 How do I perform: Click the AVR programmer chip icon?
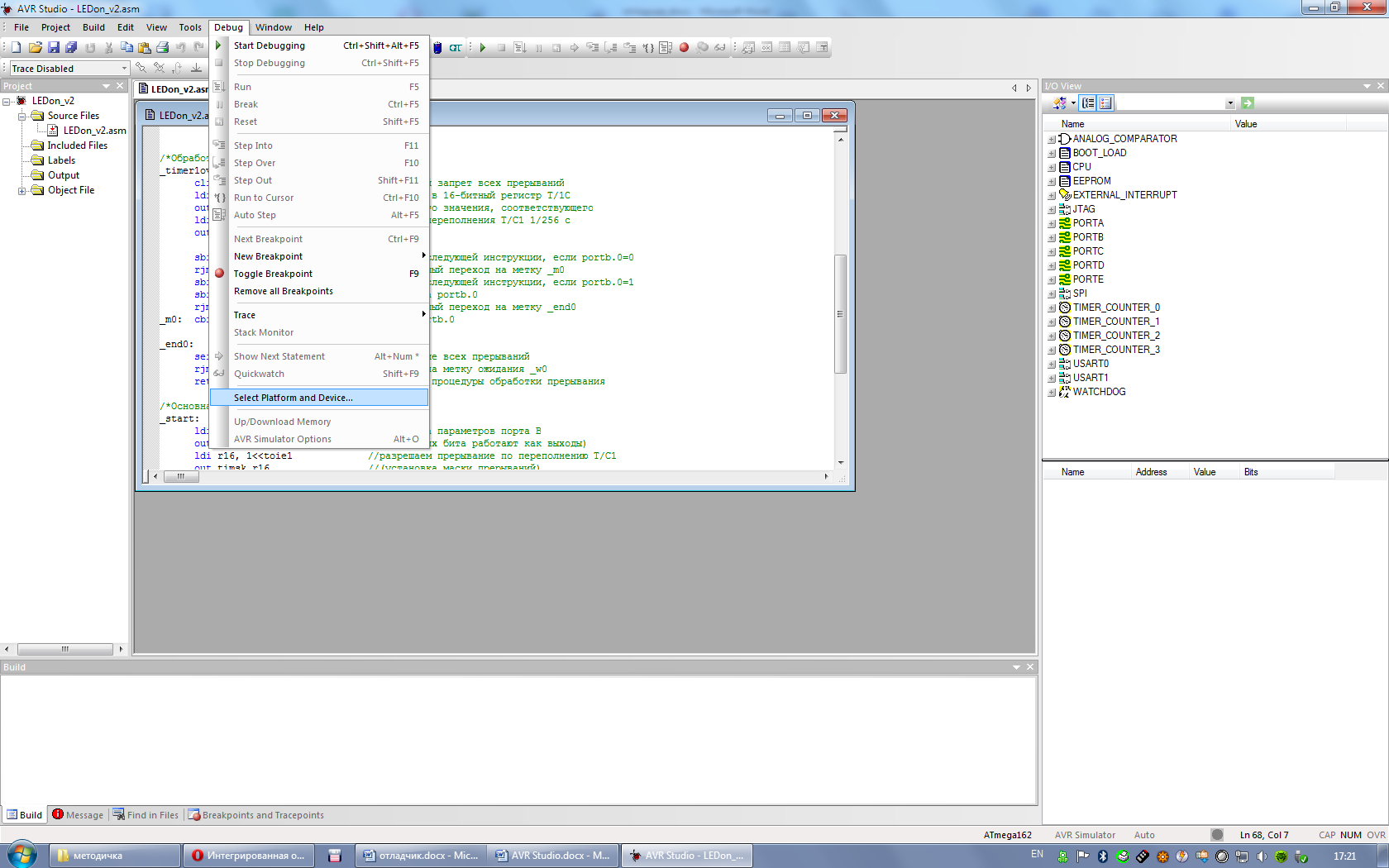tap(437, 48)
